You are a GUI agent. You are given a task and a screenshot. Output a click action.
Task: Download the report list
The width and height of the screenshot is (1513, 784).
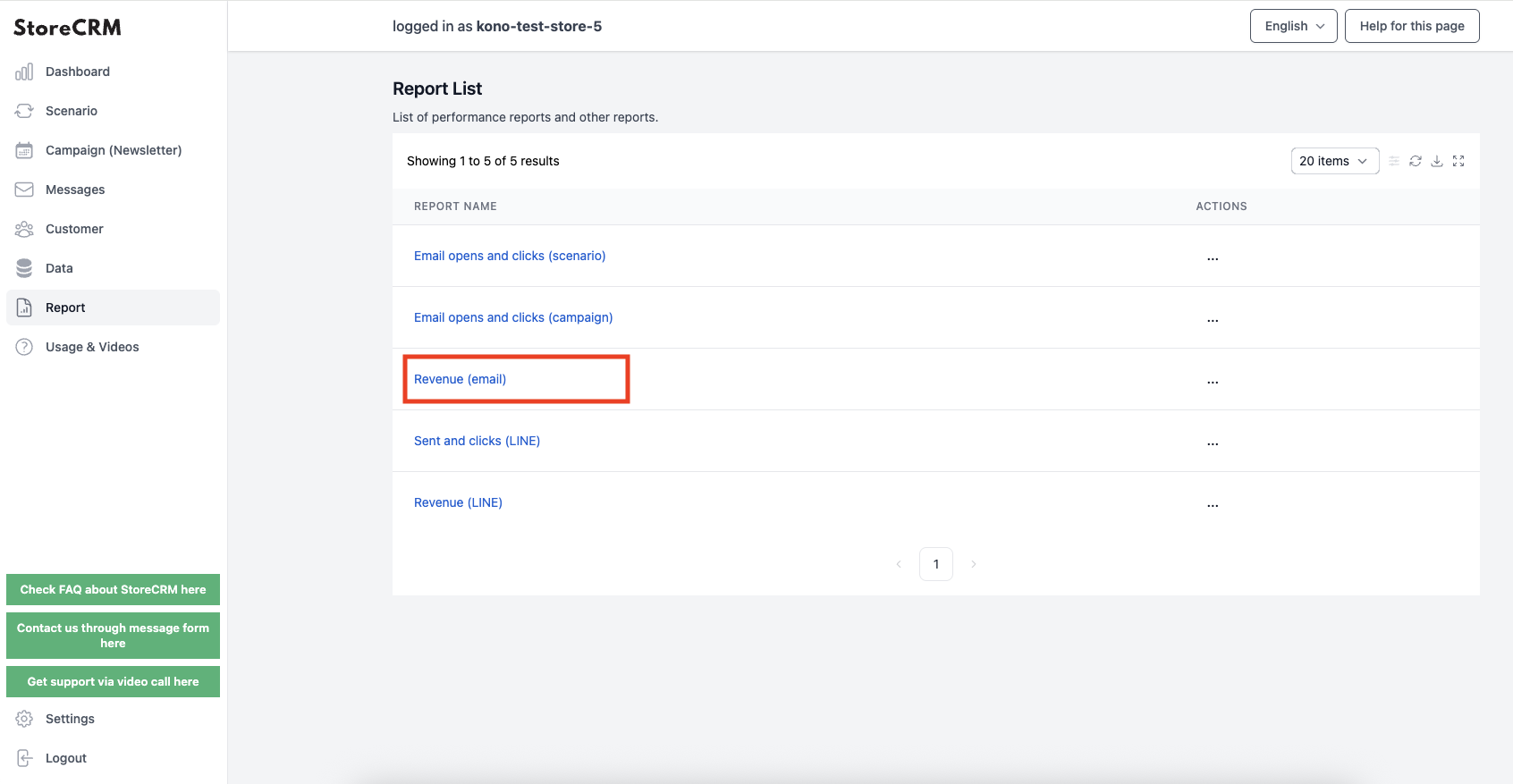(1437, 161)
